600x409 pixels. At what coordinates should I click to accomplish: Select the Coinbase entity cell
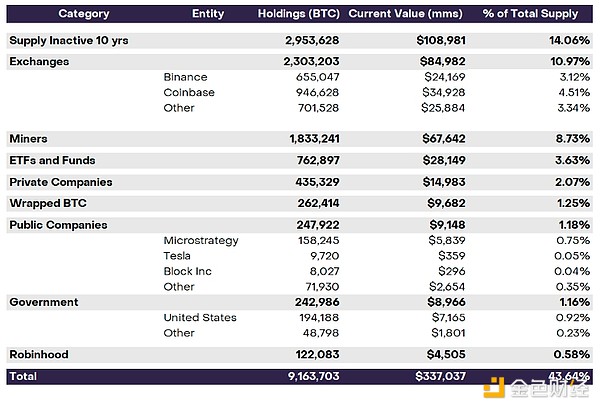pos(189,92)
